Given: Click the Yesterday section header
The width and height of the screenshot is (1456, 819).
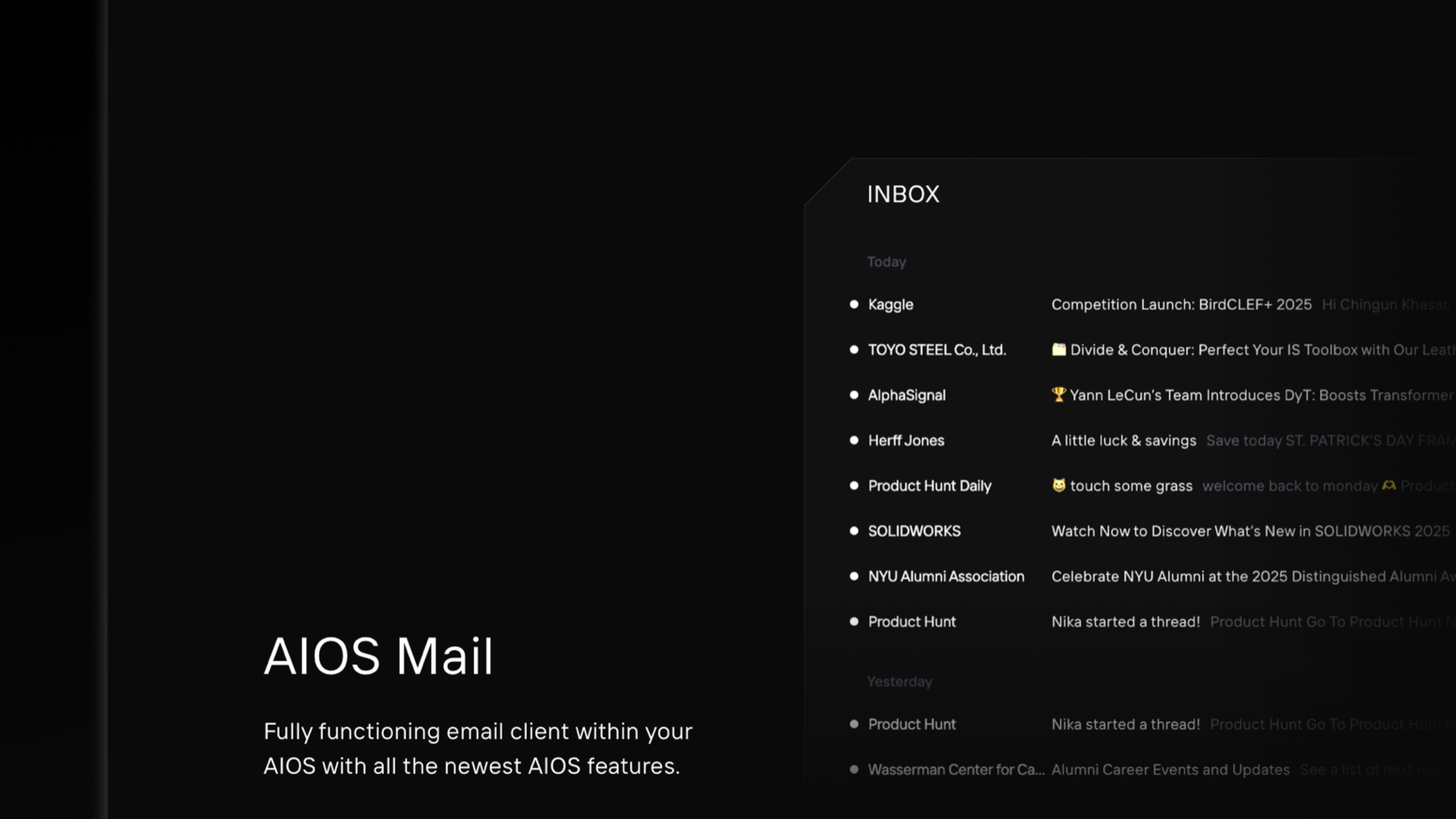Looking at the screenshot, I should 899,682.
